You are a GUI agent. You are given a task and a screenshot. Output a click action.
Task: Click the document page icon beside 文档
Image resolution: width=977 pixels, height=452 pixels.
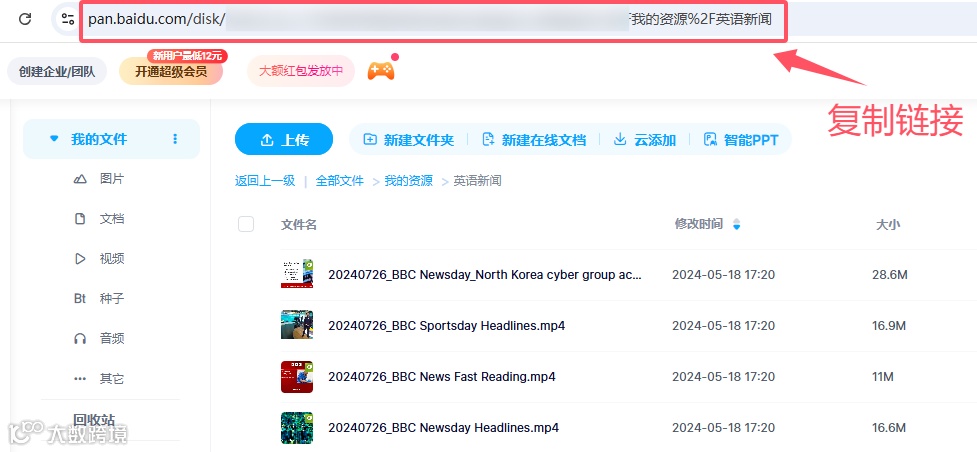pyautogui.click(x=80, y=219)
